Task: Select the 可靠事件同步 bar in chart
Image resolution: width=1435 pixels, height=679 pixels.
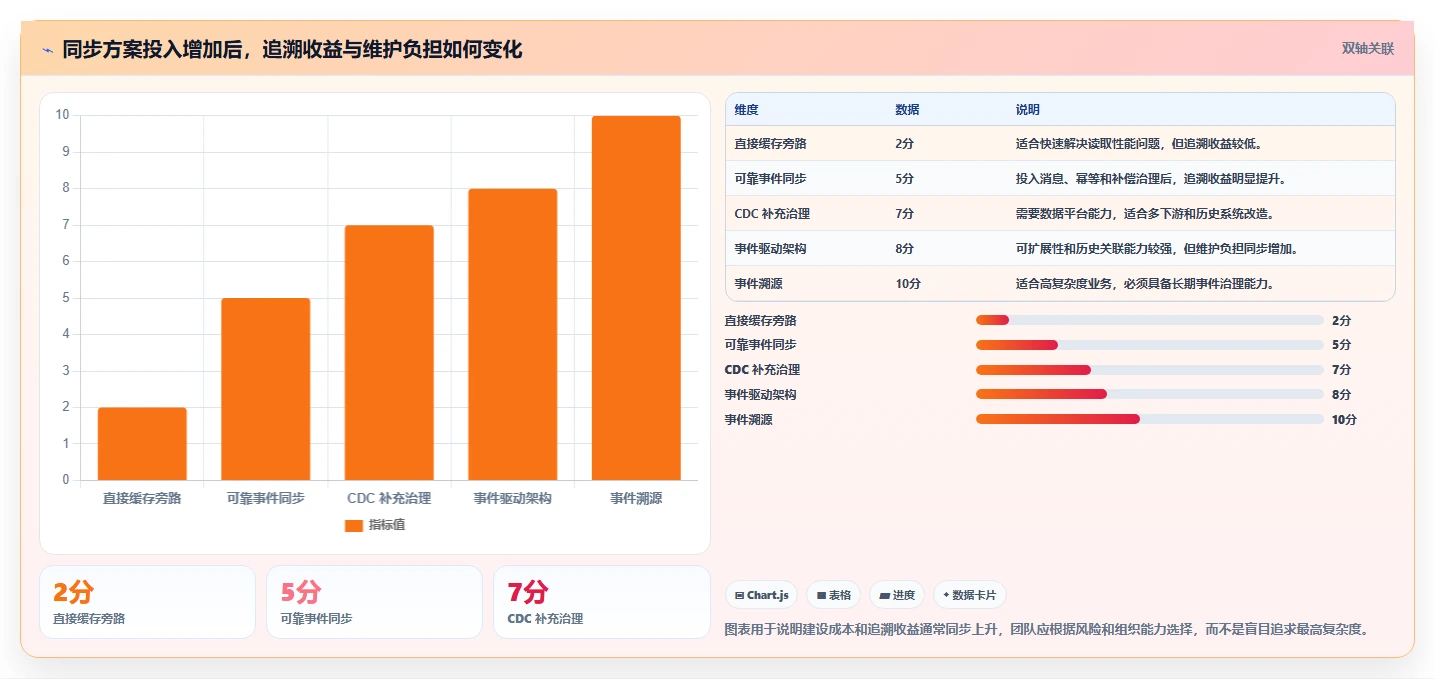Action: pos(265,389)
